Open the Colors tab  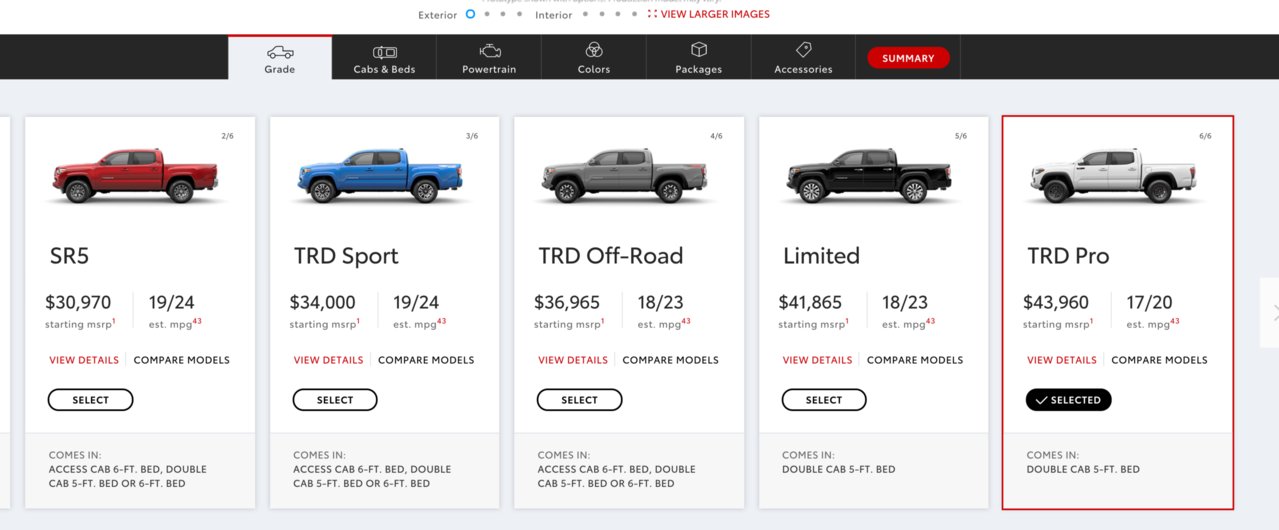coord(594,58)
